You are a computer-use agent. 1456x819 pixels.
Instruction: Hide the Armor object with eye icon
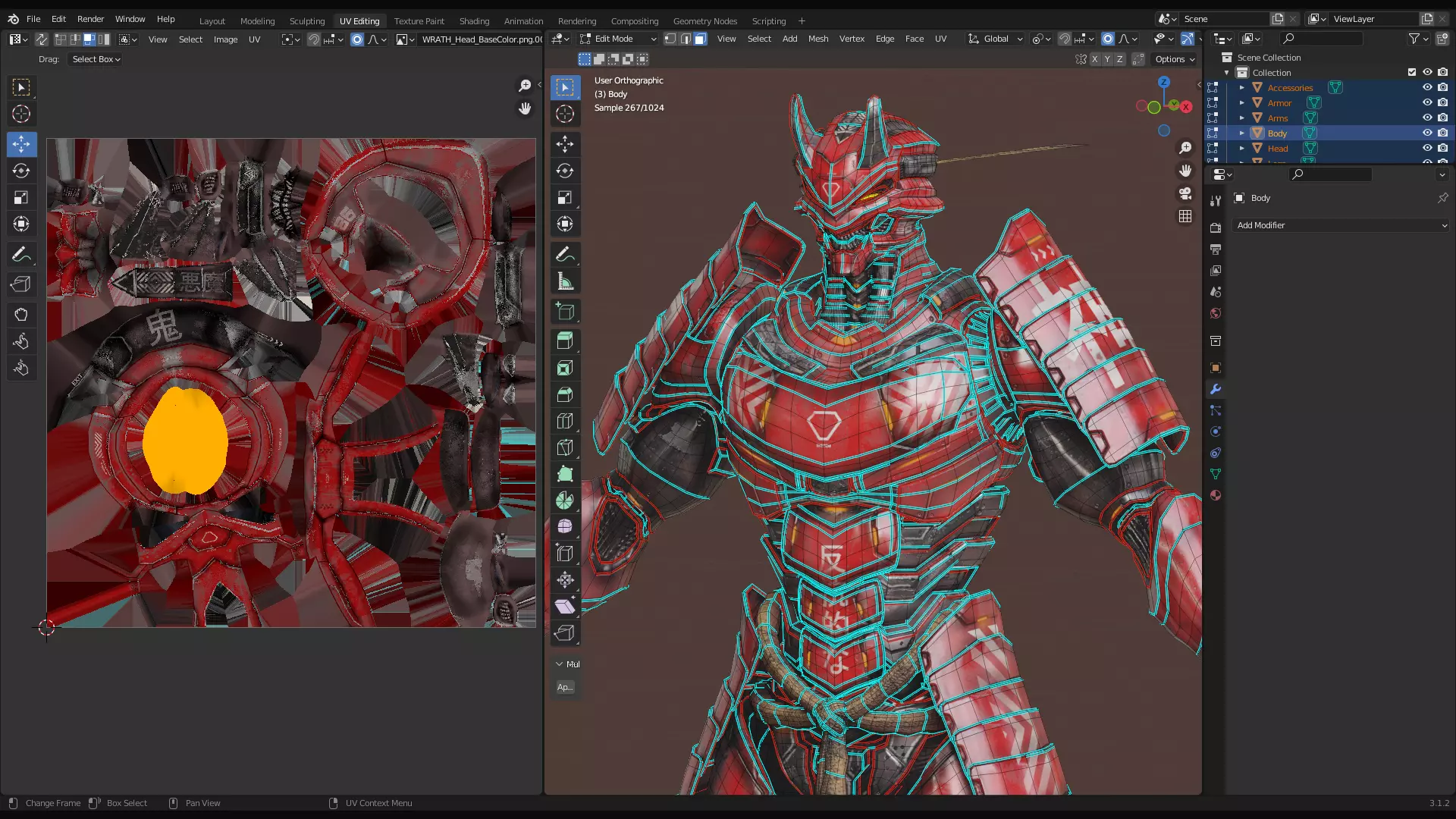click(1427, 102)
